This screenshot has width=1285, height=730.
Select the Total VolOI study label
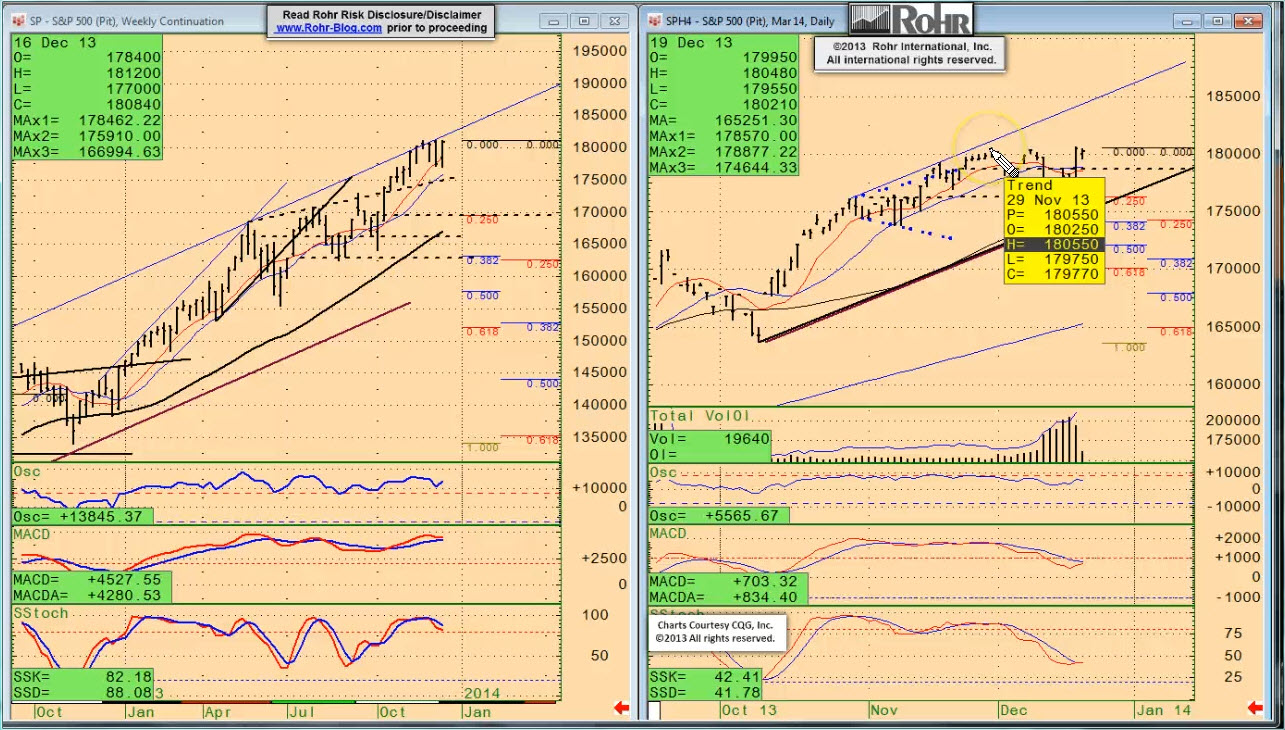tap(700, 416)
